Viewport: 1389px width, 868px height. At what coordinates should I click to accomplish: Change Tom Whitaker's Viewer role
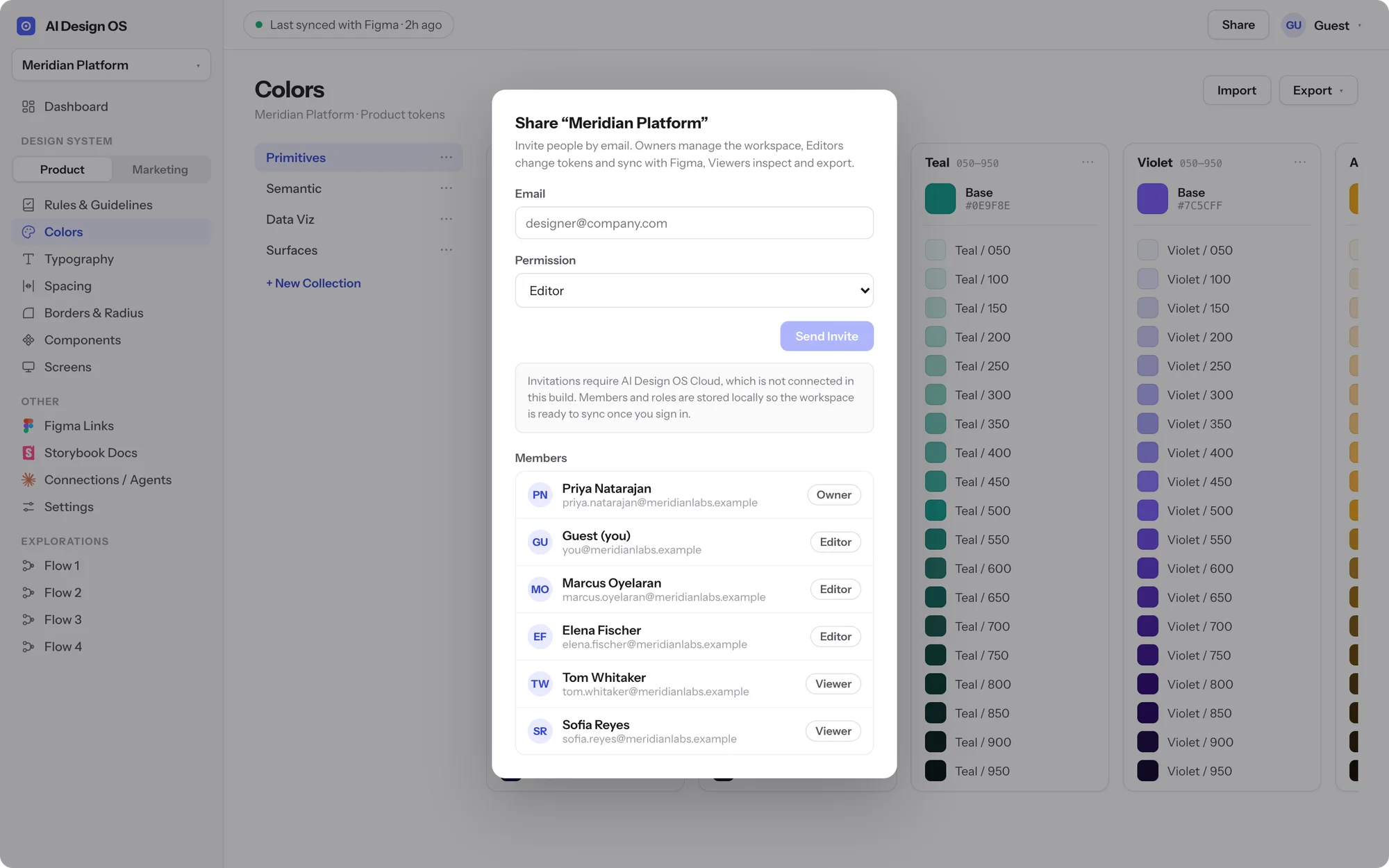point(833,684)
